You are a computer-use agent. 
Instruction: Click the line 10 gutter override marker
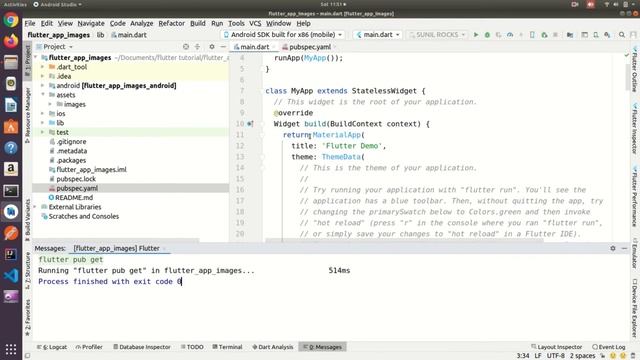pyautogui.click(x=250, y=124)
